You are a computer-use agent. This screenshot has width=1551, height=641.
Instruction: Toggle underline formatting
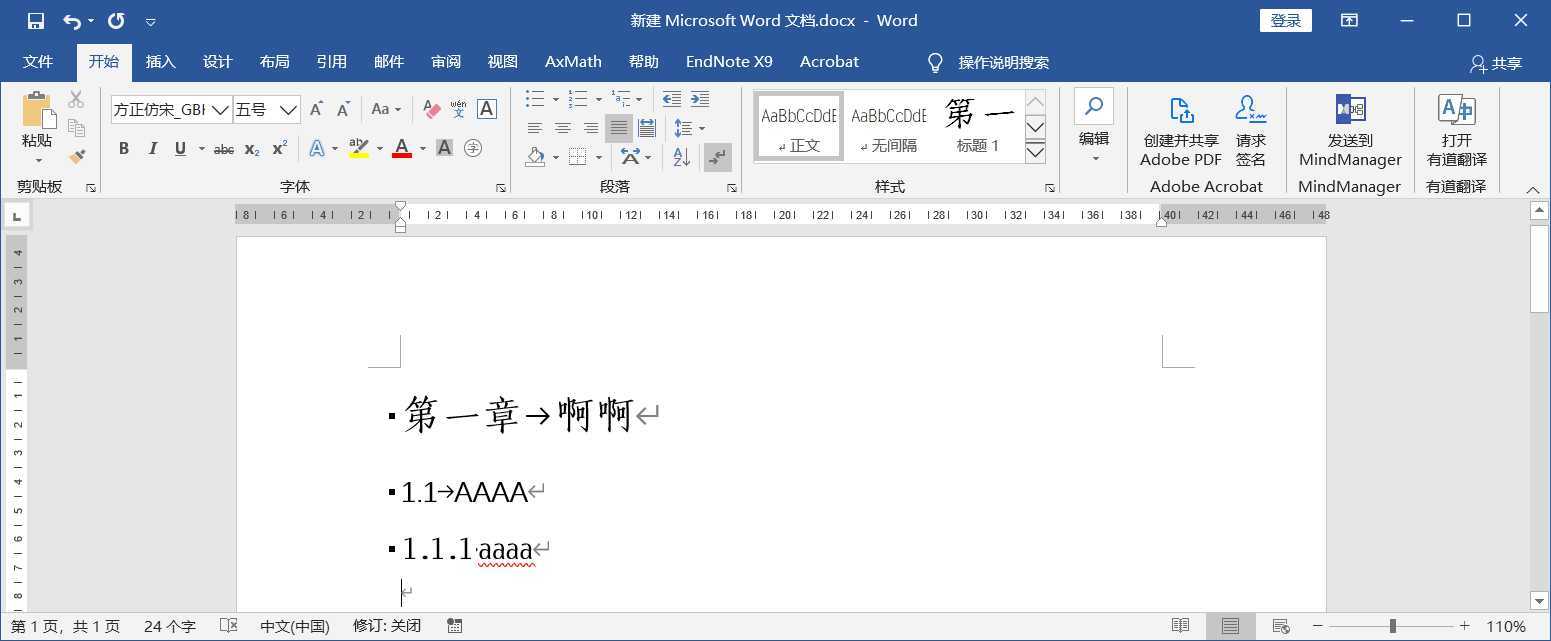tap(181, 148)
